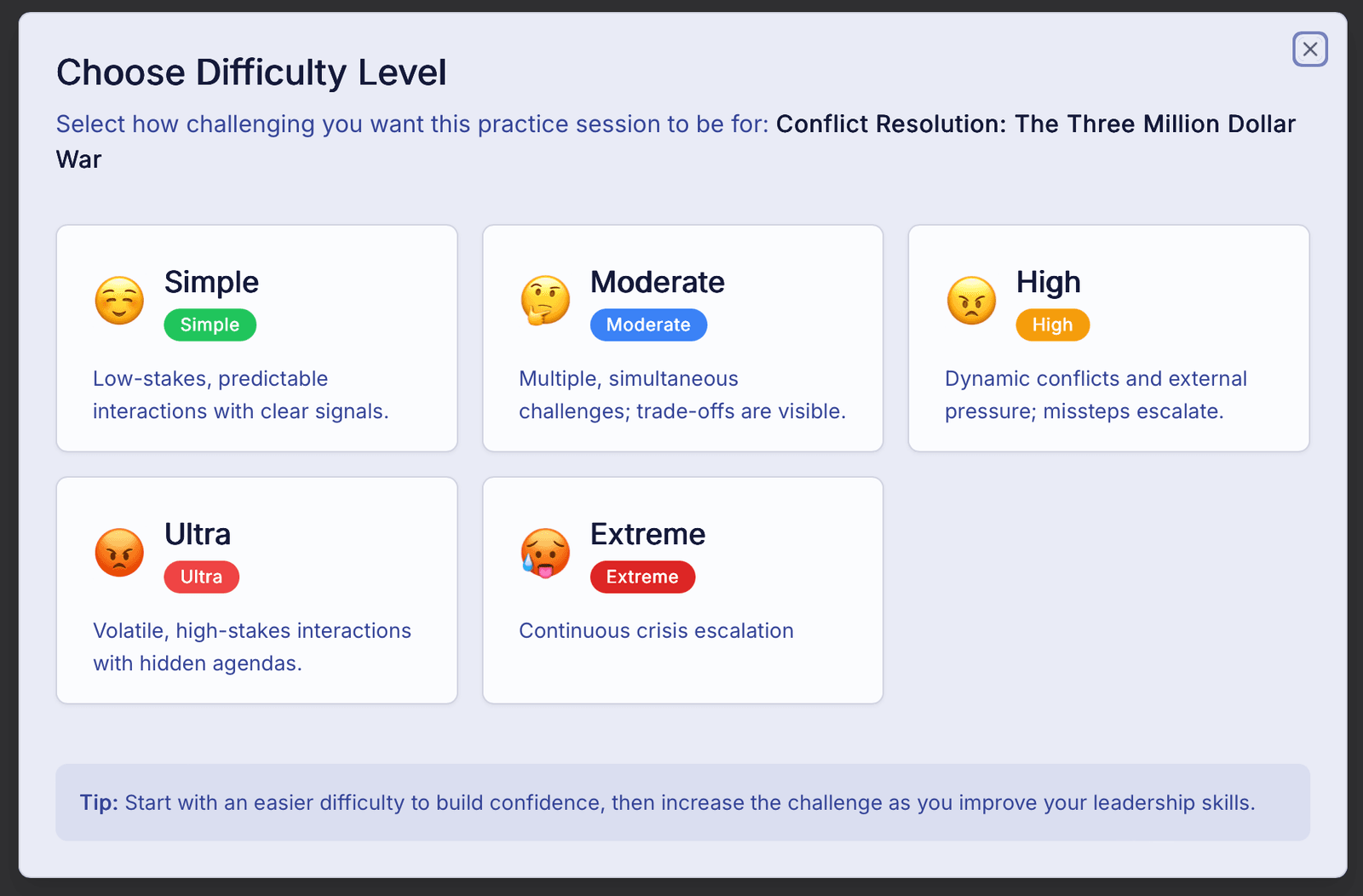
Task: Click the red Ultra difficulty badge
Action: (201, 577)
